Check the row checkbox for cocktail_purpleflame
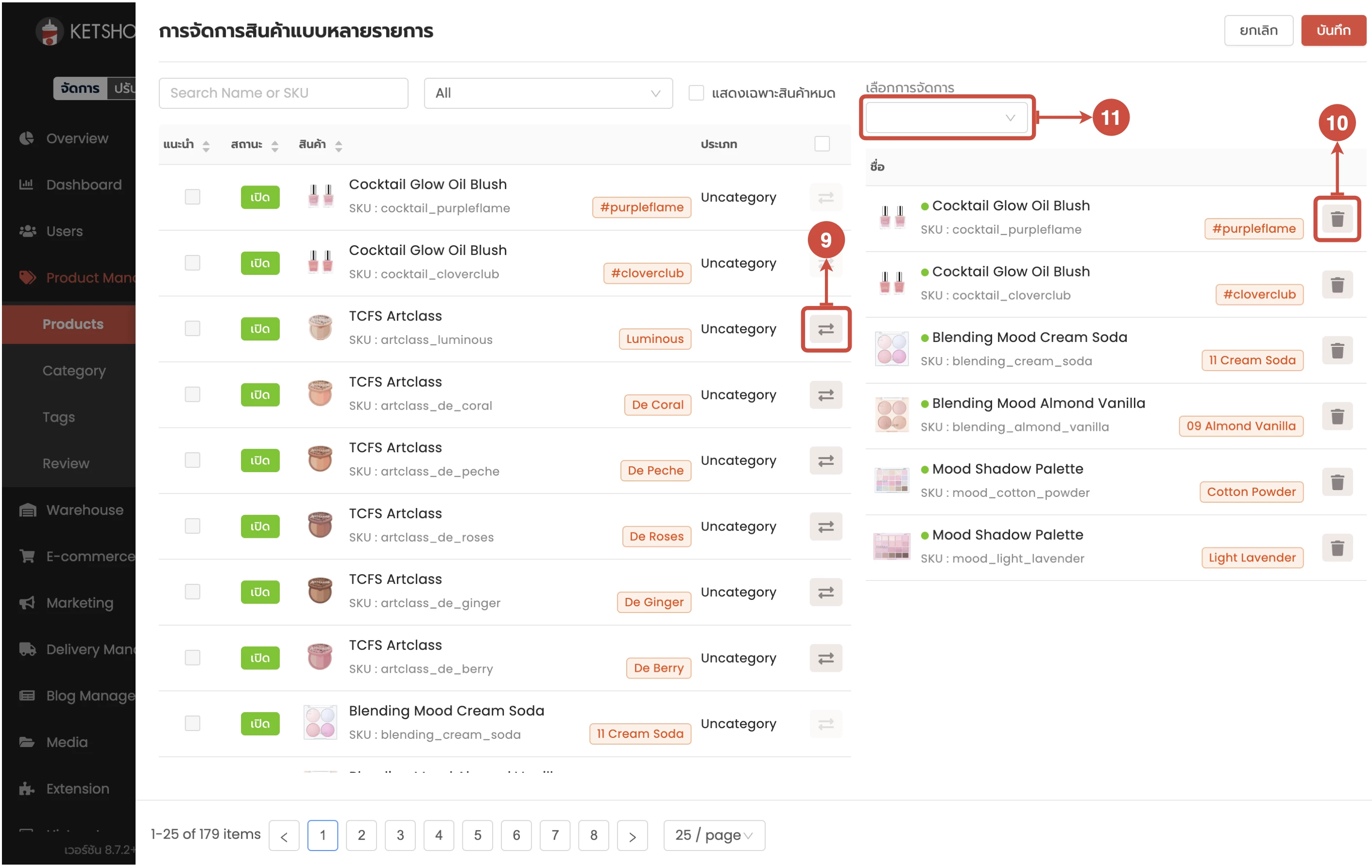1372x868 pixels. click(192, 197)
